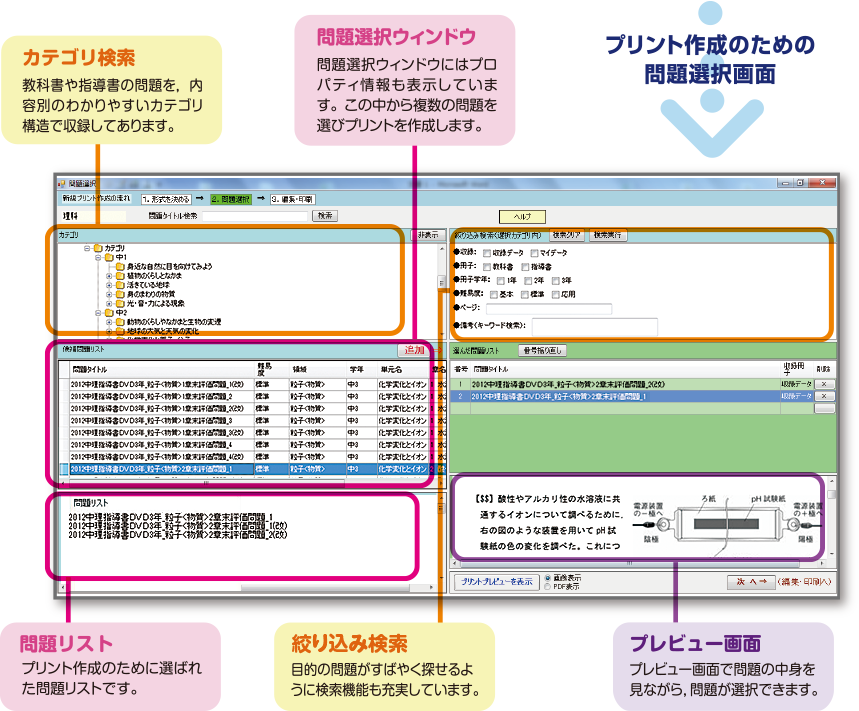Click the 検索実行 button
The image size is (859, 711).
click(608, 235)
